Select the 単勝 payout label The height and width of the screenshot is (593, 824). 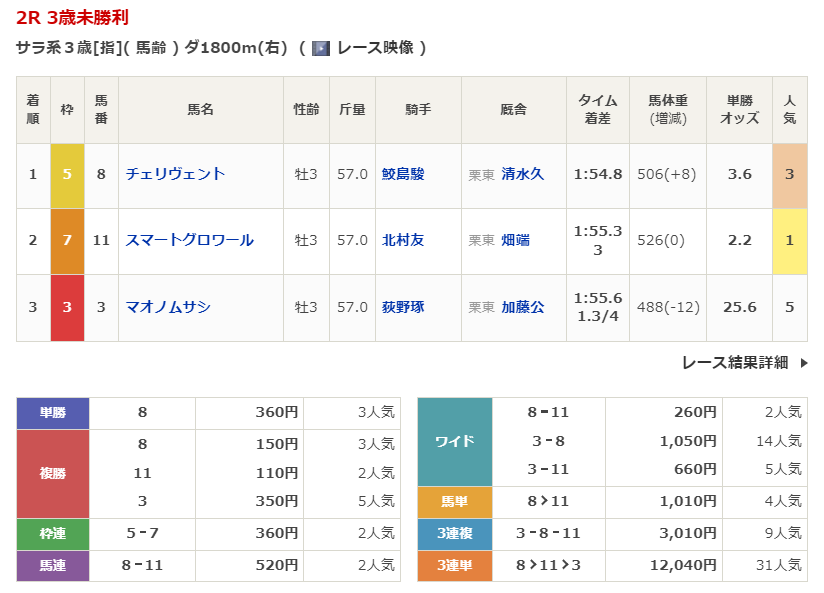click(x=53, y=412)
